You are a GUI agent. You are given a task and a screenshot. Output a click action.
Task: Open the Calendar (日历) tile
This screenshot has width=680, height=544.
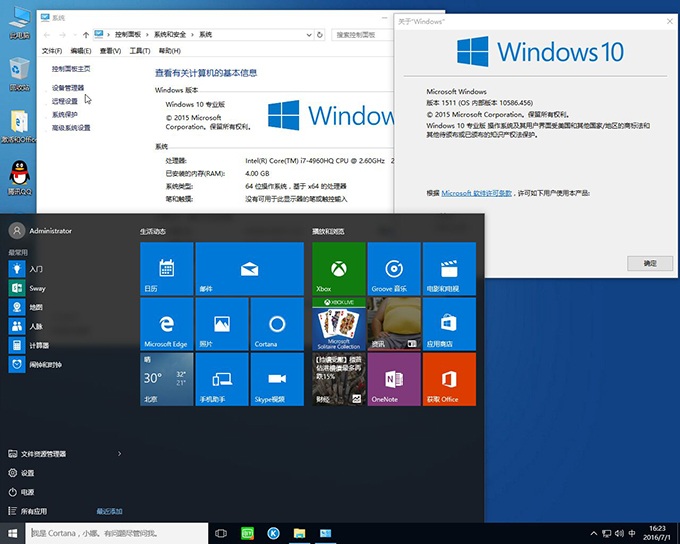click(x=166, y=268)
